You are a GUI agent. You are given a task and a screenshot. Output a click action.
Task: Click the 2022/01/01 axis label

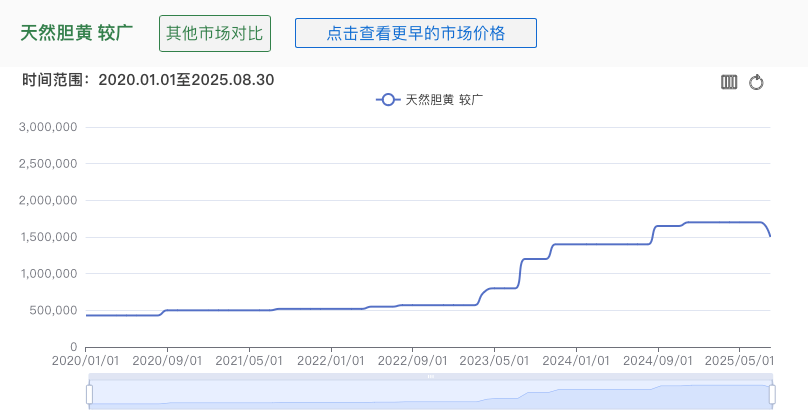point(331,360)
